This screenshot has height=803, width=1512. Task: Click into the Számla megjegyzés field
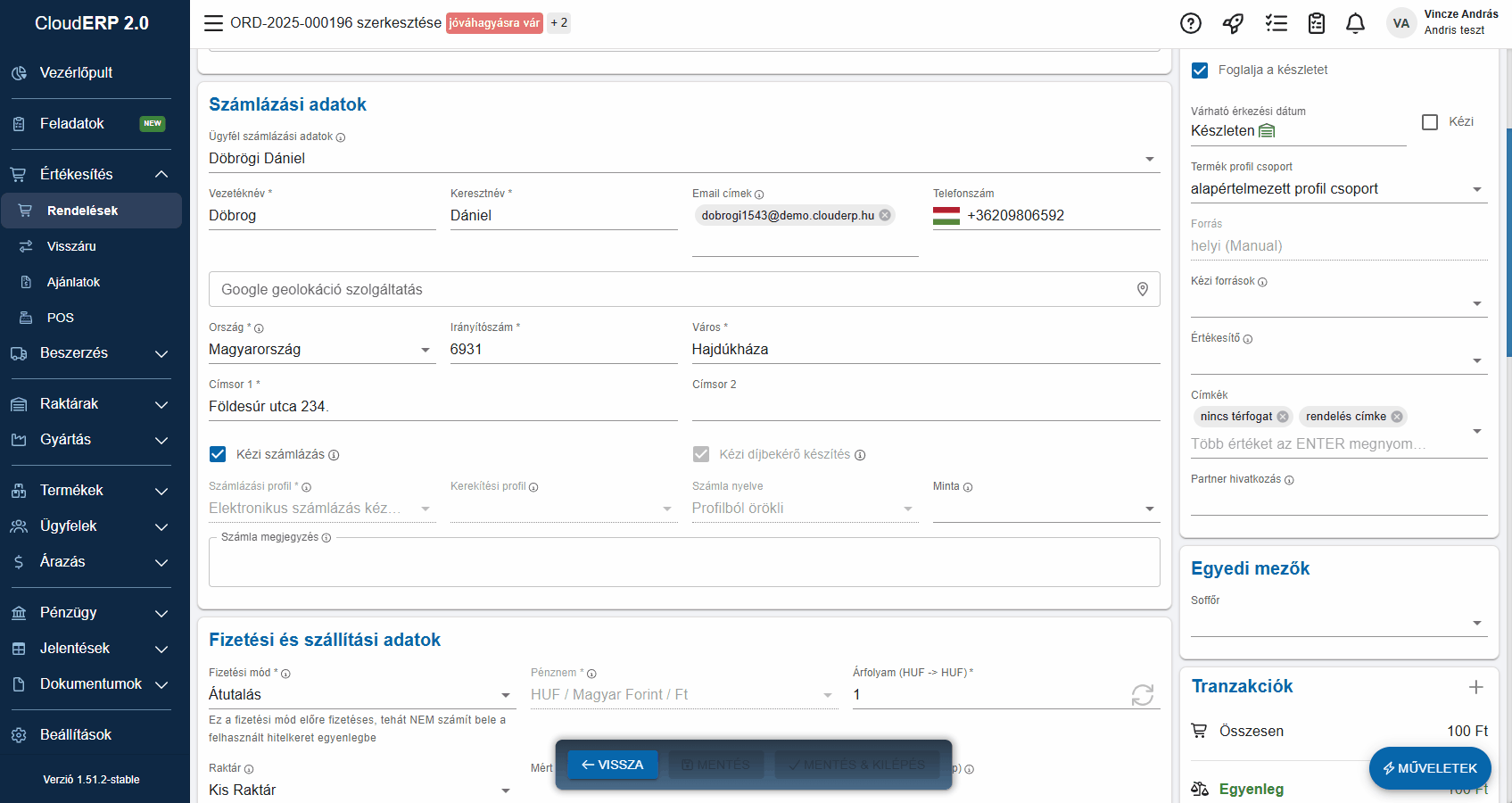[683, 566]
